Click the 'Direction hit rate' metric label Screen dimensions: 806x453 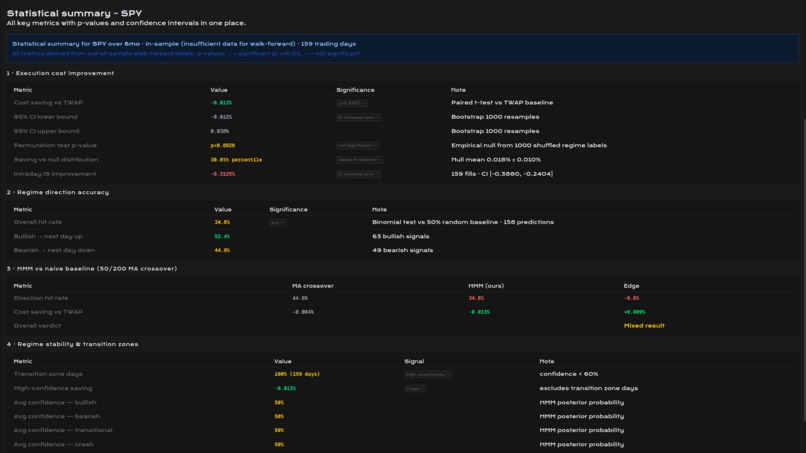tap(41, 298)
